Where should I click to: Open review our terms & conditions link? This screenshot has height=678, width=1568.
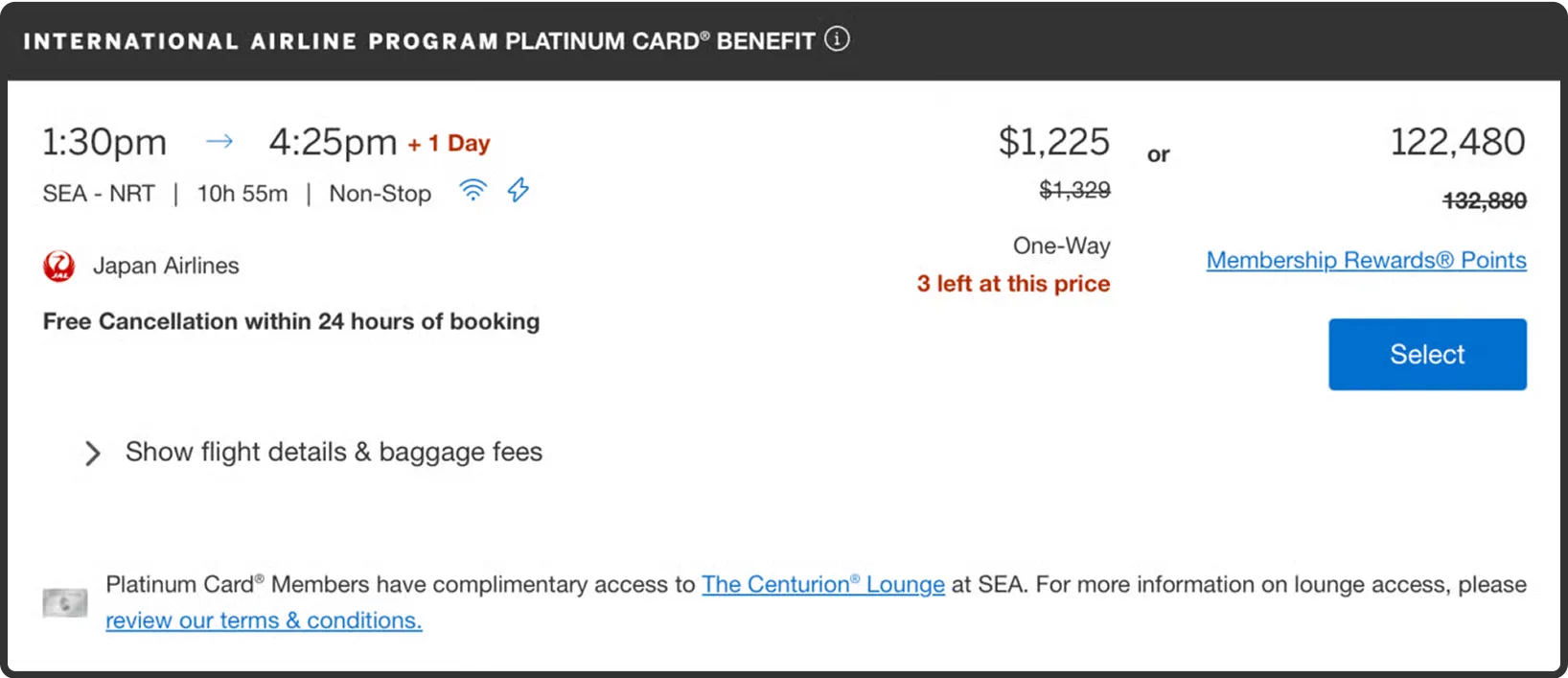coord(264,620)
